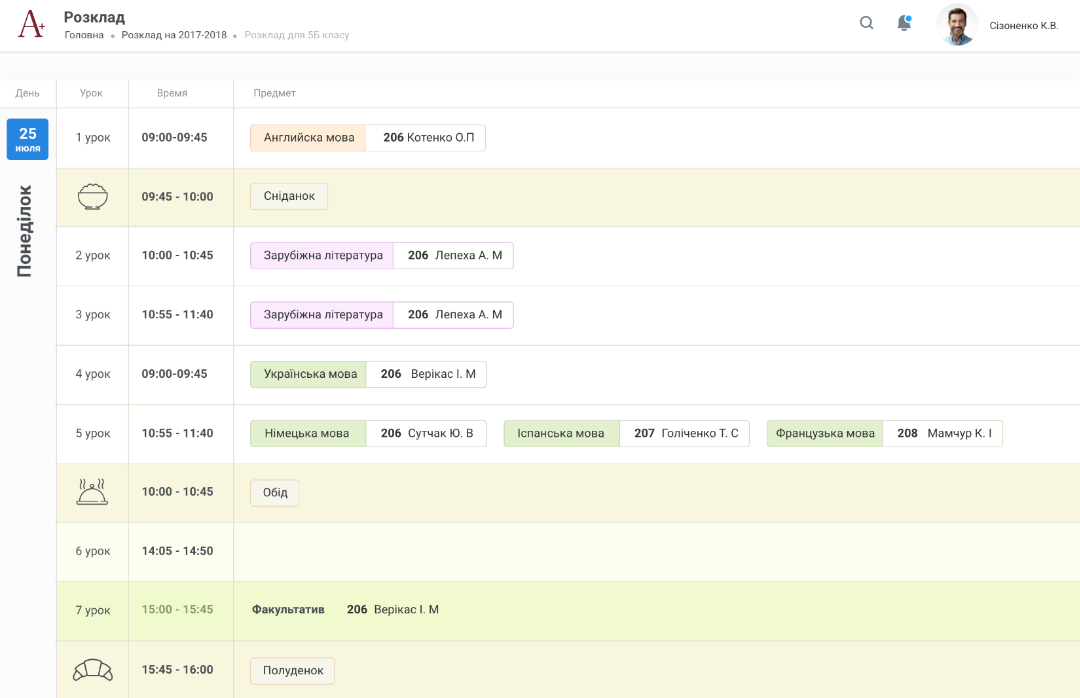Viewport: 1080px width, 698px height.
Task: Choose the Іспанська мова group lesson
Action: (x=561, y=433)
